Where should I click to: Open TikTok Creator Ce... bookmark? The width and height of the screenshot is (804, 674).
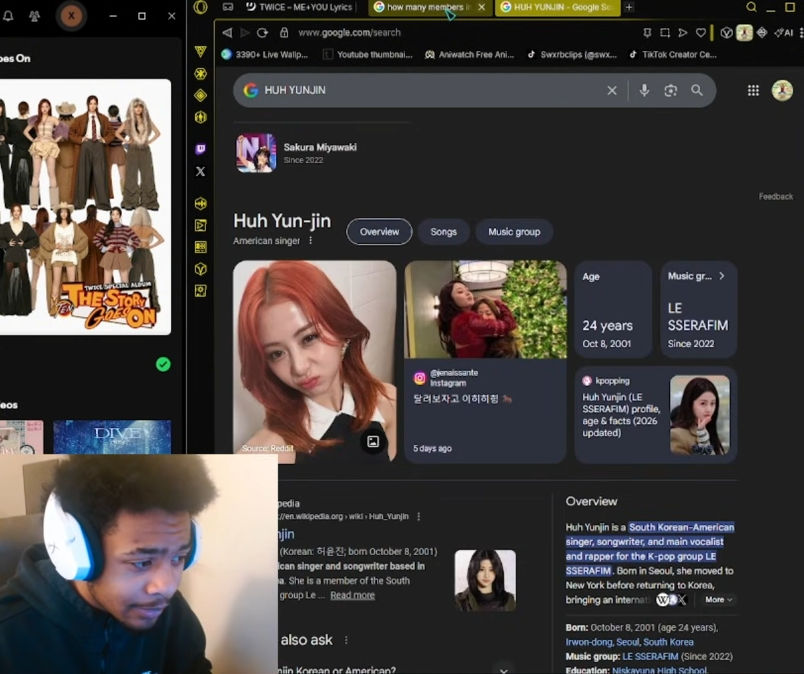tap(673, 54)
